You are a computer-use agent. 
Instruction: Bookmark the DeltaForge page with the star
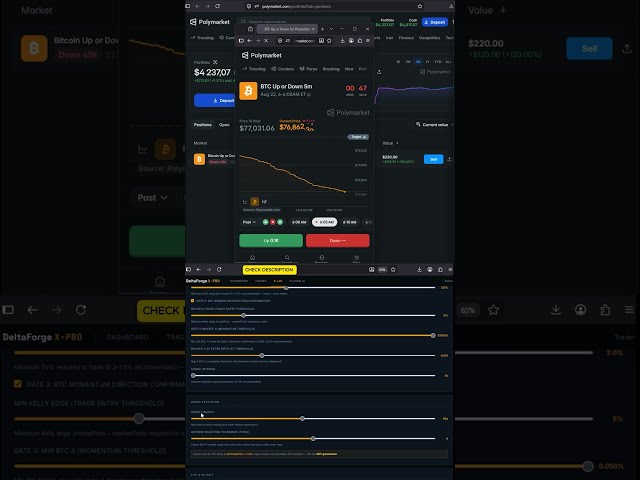pos(393,269)
